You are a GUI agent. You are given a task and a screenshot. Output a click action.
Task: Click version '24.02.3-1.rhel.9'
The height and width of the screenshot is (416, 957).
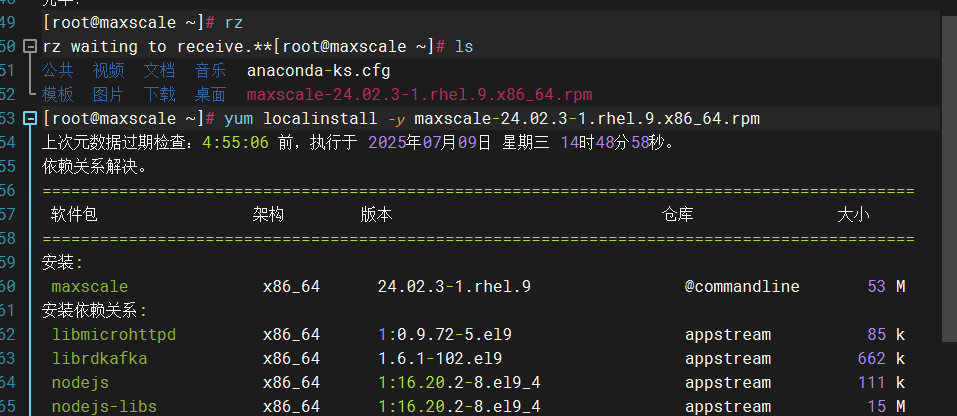pos(454,286)
